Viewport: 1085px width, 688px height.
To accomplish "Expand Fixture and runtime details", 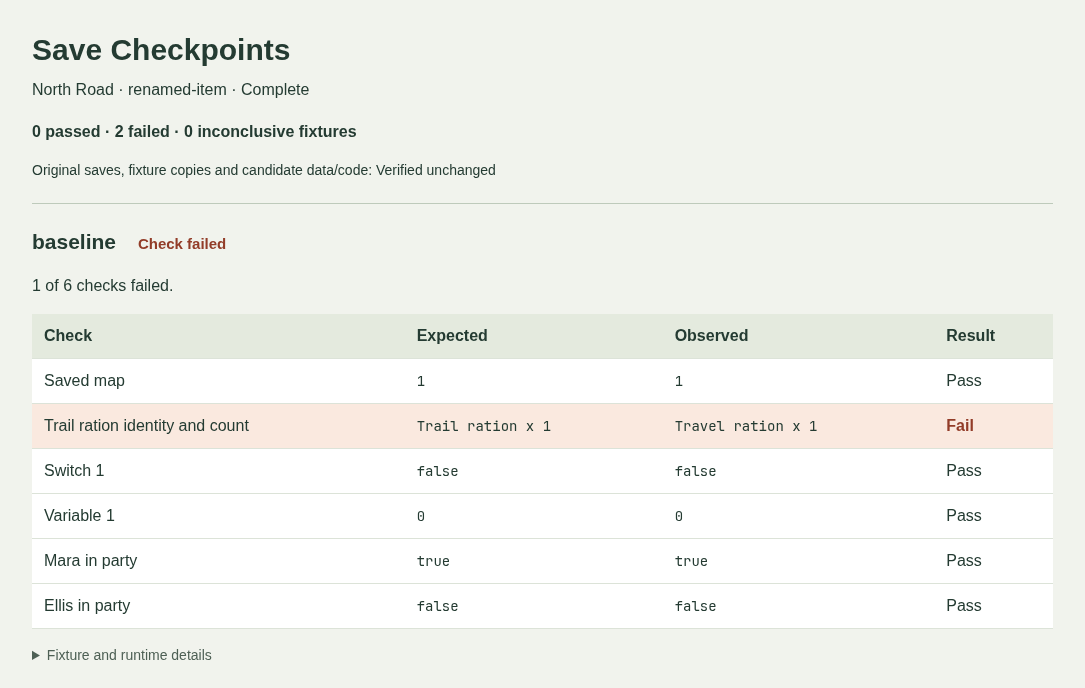I will point(122,655).
